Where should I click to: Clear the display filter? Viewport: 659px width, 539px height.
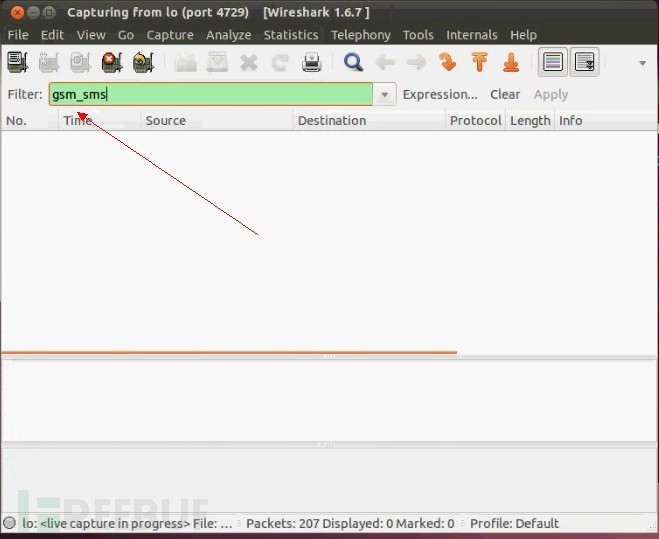tap(505, 94)
